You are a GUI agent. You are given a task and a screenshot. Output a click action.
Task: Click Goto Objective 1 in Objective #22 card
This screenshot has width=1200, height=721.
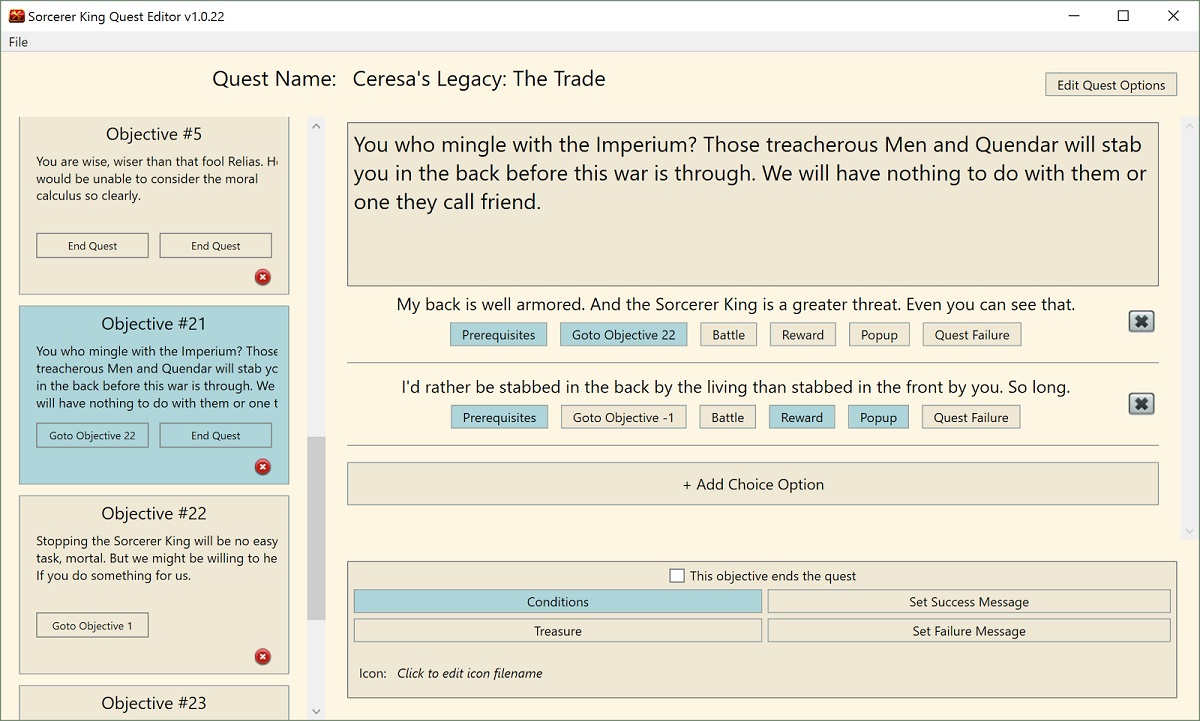tap(92, 626)
